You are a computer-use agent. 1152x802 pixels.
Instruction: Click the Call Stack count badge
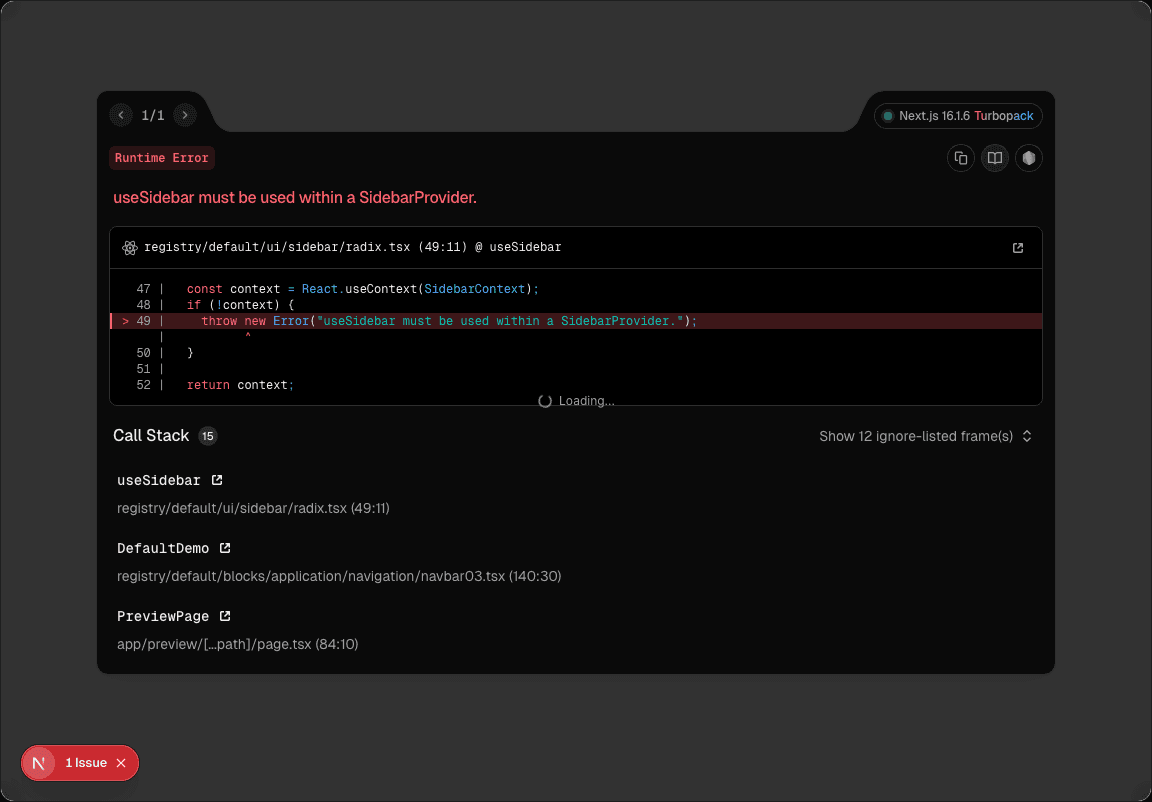208,436
